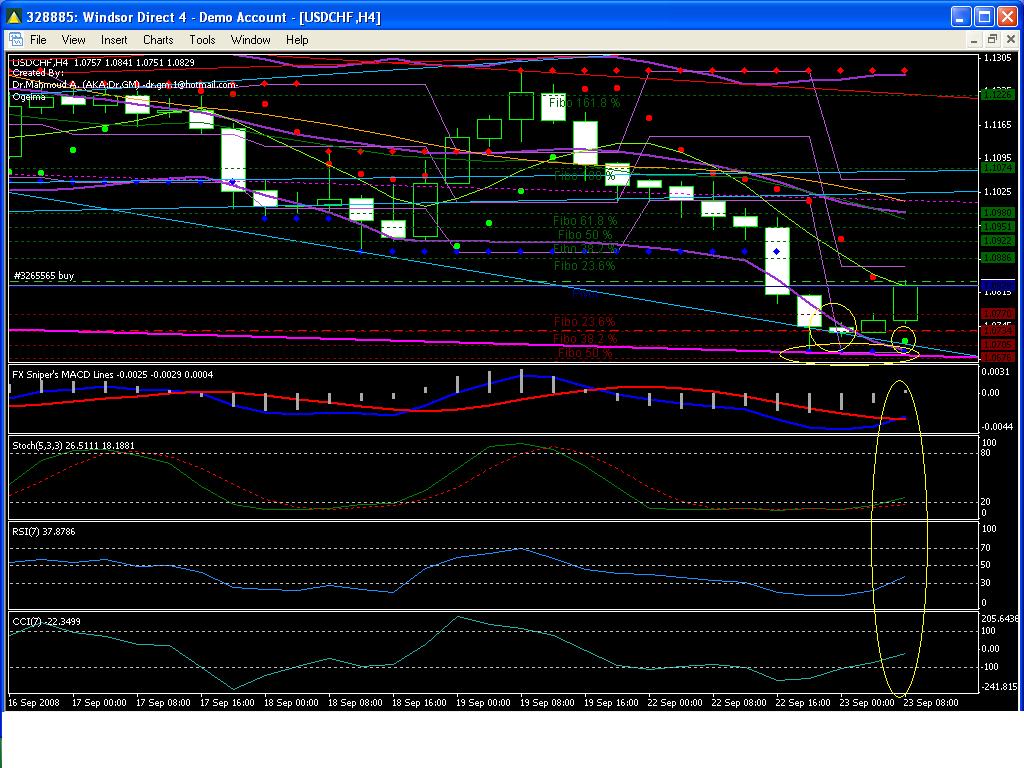Image resolution: width=1024 pixels, height=768 pixels.
Task: Minimize the USDCHF chart child window
Action: tap(973, 40)
